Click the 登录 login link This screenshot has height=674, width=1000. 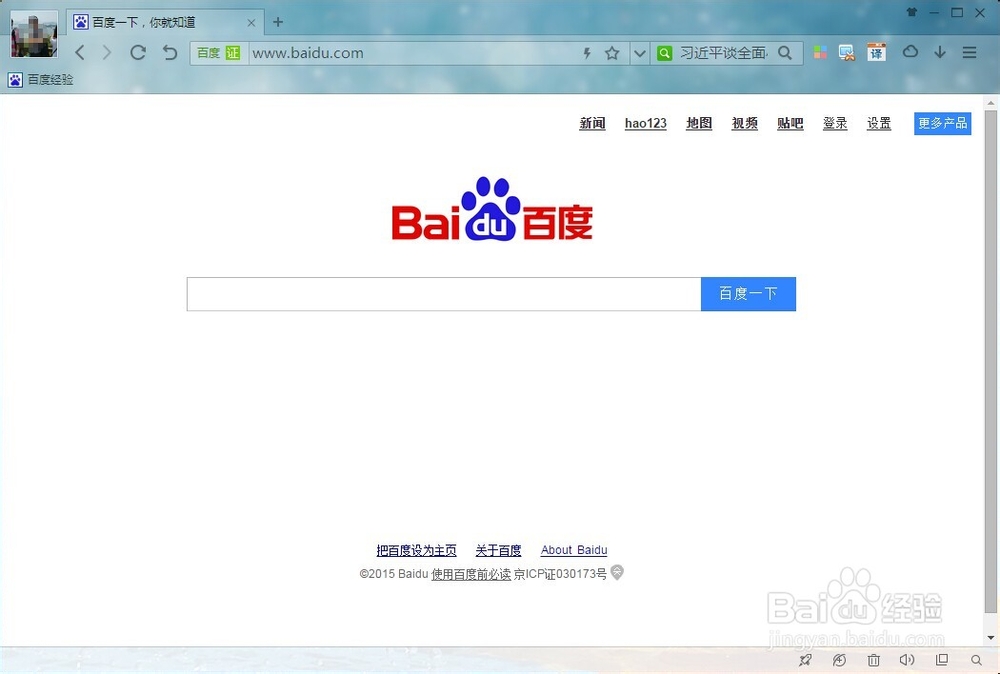click(835, 123)
